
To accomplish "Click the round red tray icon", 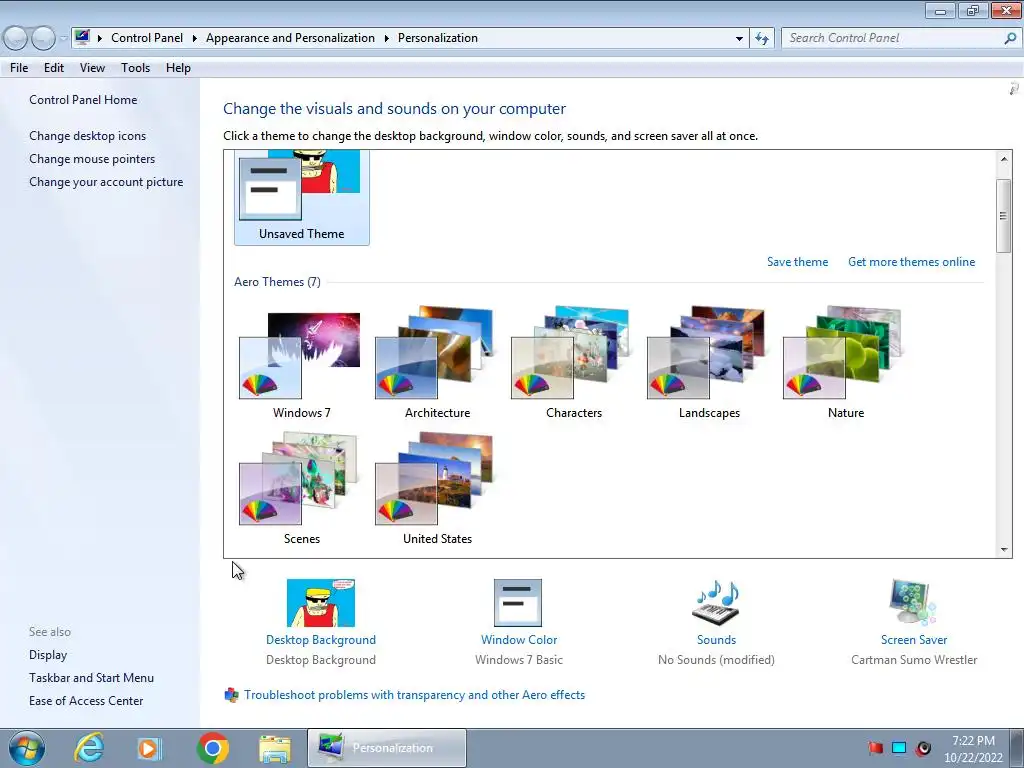I will 923,748.
